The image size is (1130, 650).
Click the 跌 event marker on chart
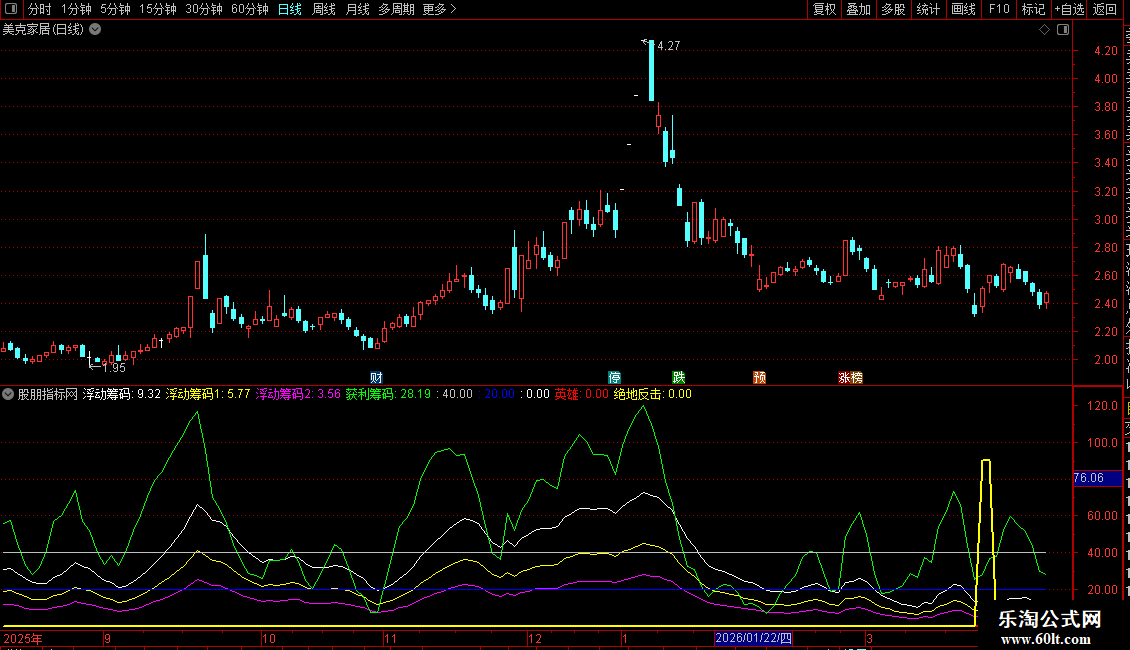[679, 378]
